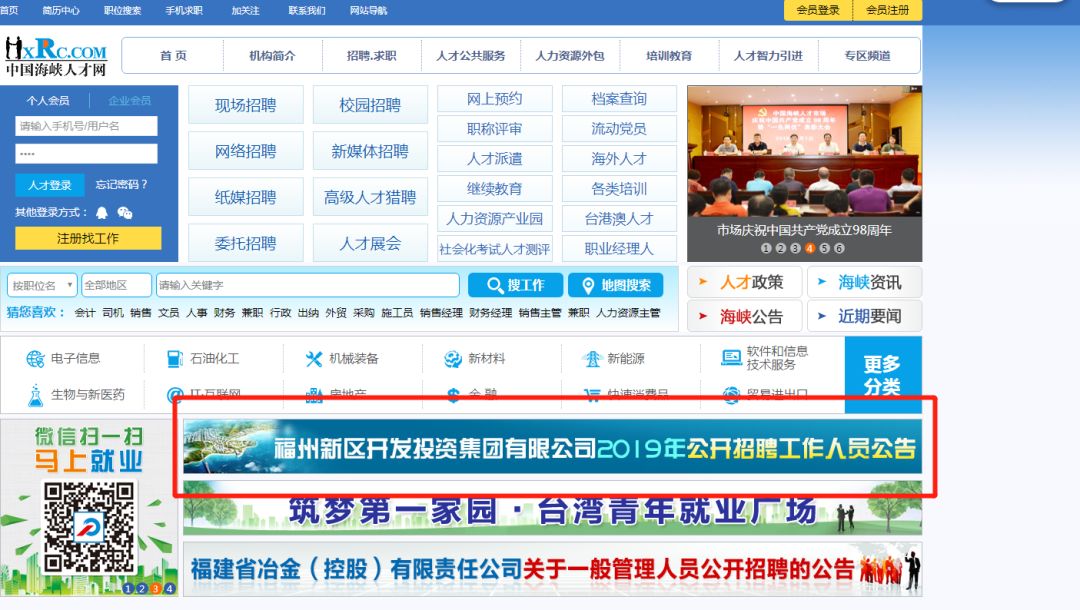The image size is (1080, 610).
Task: Open the 电子信息 industry globe icon
Action: pos(36,359)
